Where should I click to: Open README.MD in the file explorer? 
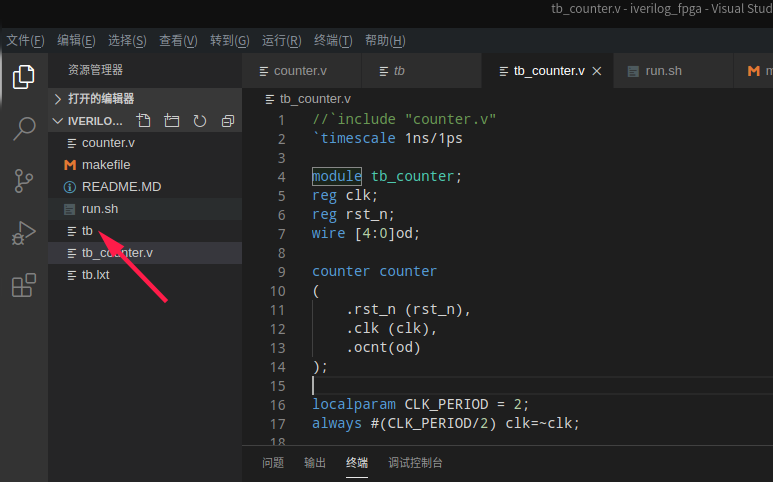[145, 187]
